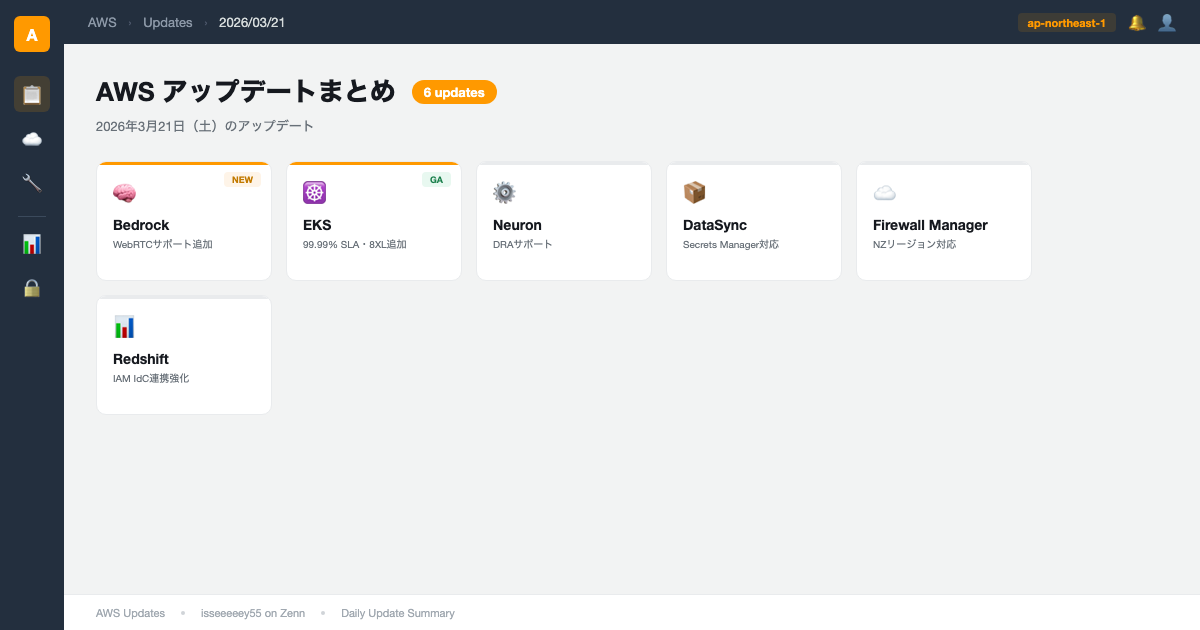
Task: Open the Firewall Manager card
Action: (x=944, y=222)
